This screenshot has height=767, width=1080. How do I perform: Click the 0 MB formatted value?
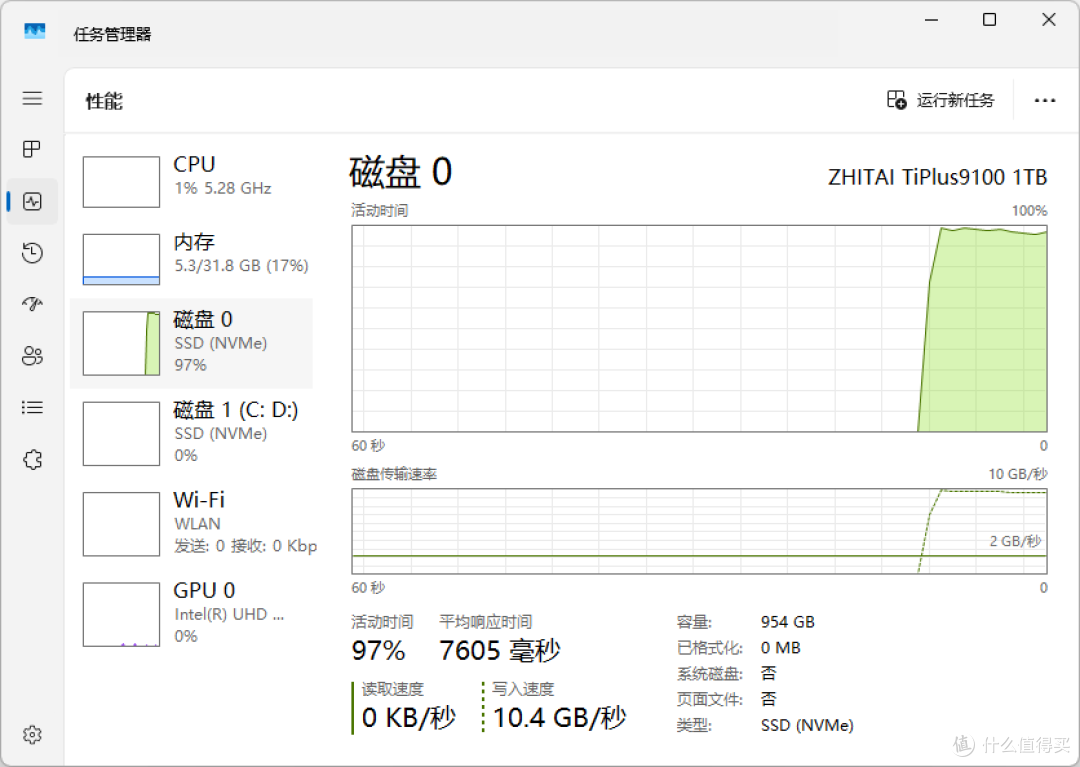pos(780,648)
